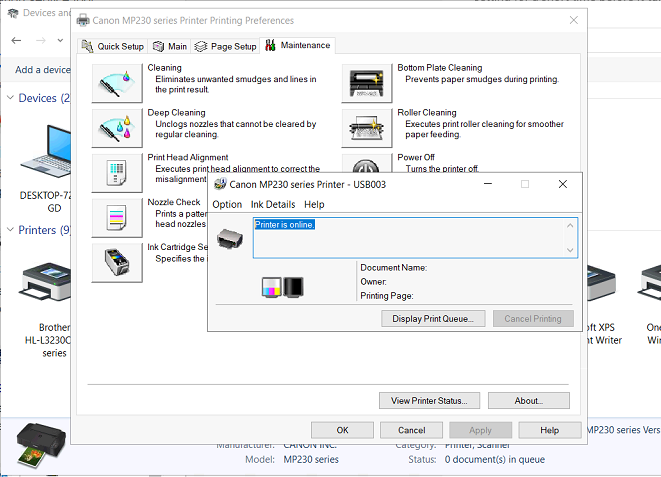Image resolution: width=661 pixels, height=477 pixels.
Task: Select the Maintenance tab
Action: 298,45
